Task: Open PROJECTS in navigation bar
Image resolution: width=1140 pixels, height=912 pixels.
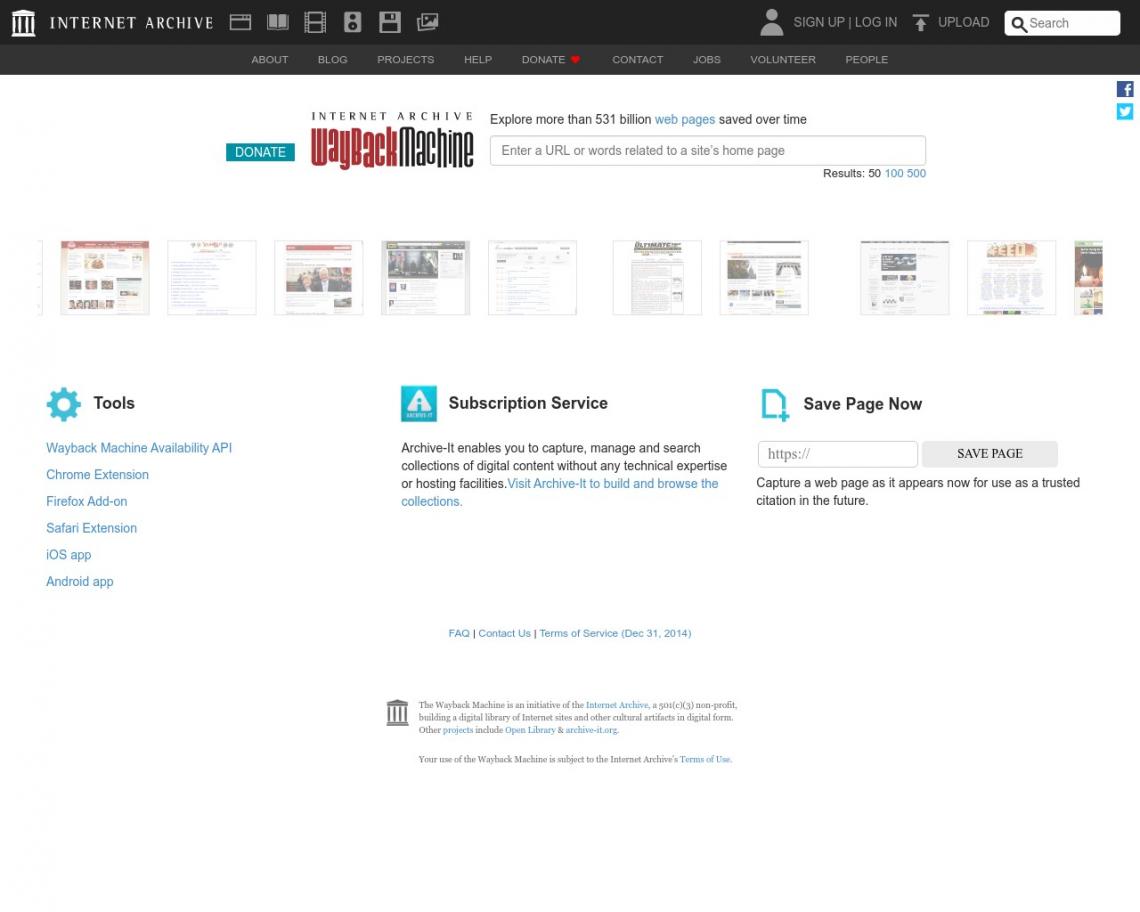Action: 406,60
